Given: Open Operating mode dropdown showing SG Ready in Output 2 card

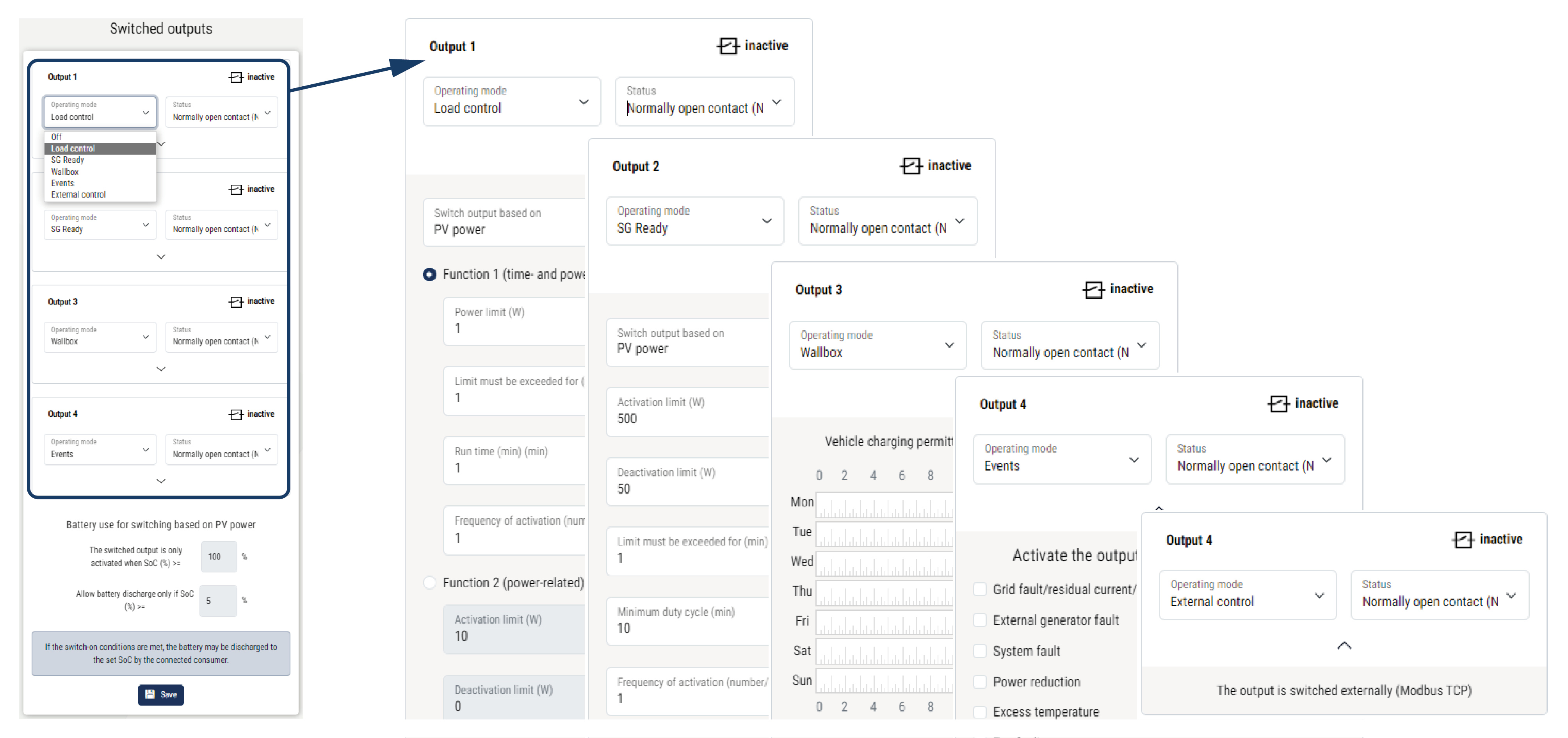Looking at the screenshot, I should coord(694,221).
